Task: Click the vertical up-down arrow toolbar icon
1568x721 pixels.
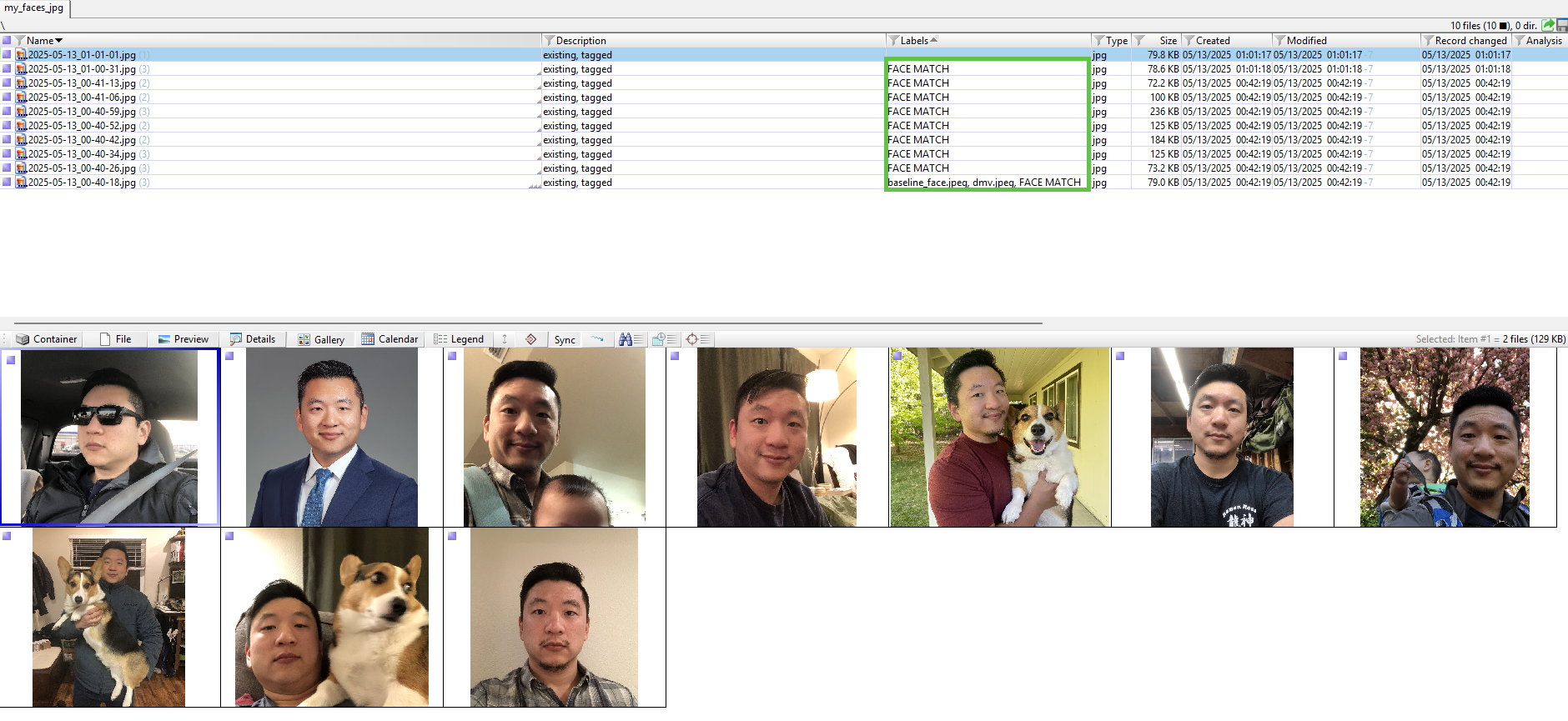Action: click(x=505, y=339)
